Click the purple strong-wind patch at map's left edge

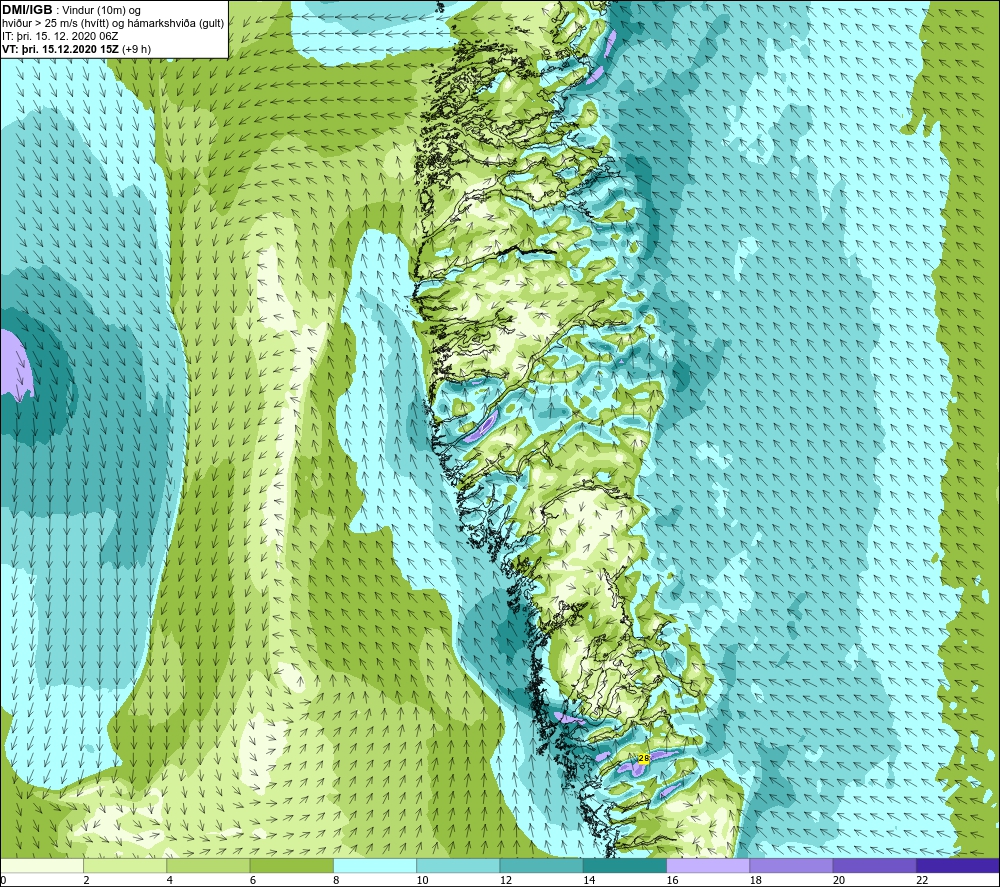tap(15, 364)
